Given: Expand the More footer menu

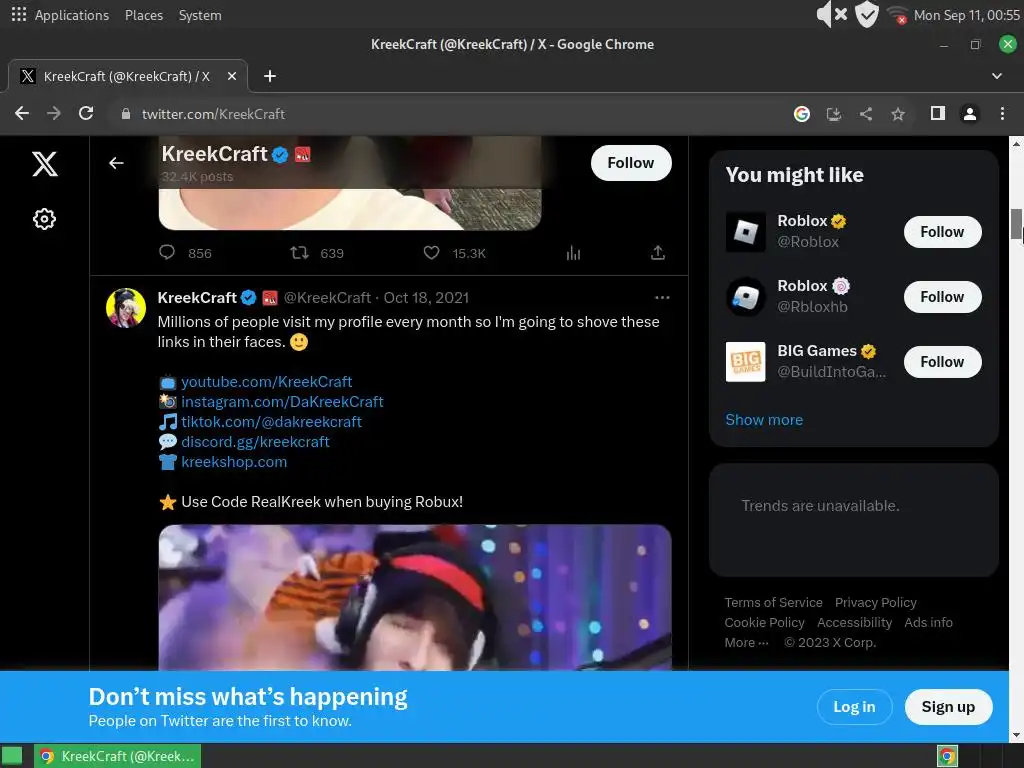Looking at the screenshot, I should [x=746, y=643].
